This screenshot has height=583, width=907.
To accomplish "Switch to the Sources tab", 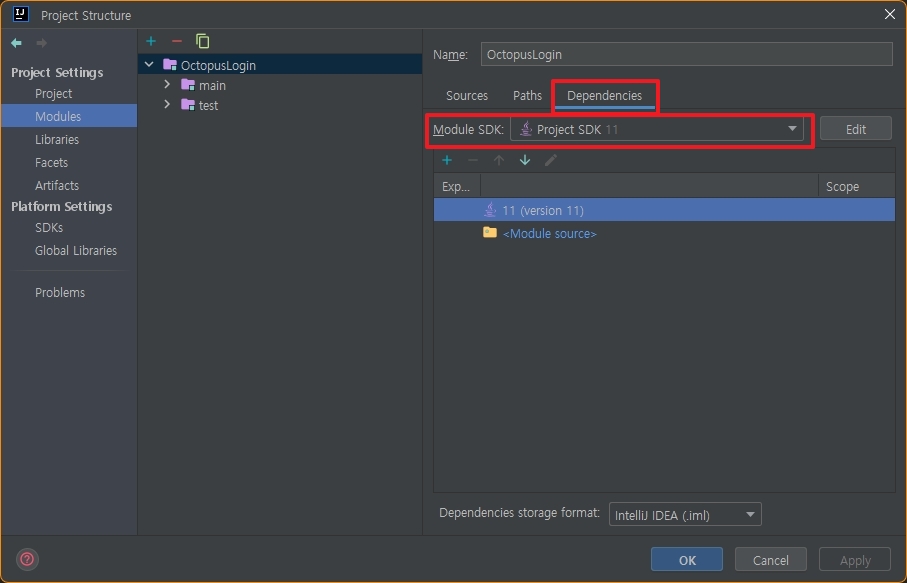I will [x=467, y=95].
